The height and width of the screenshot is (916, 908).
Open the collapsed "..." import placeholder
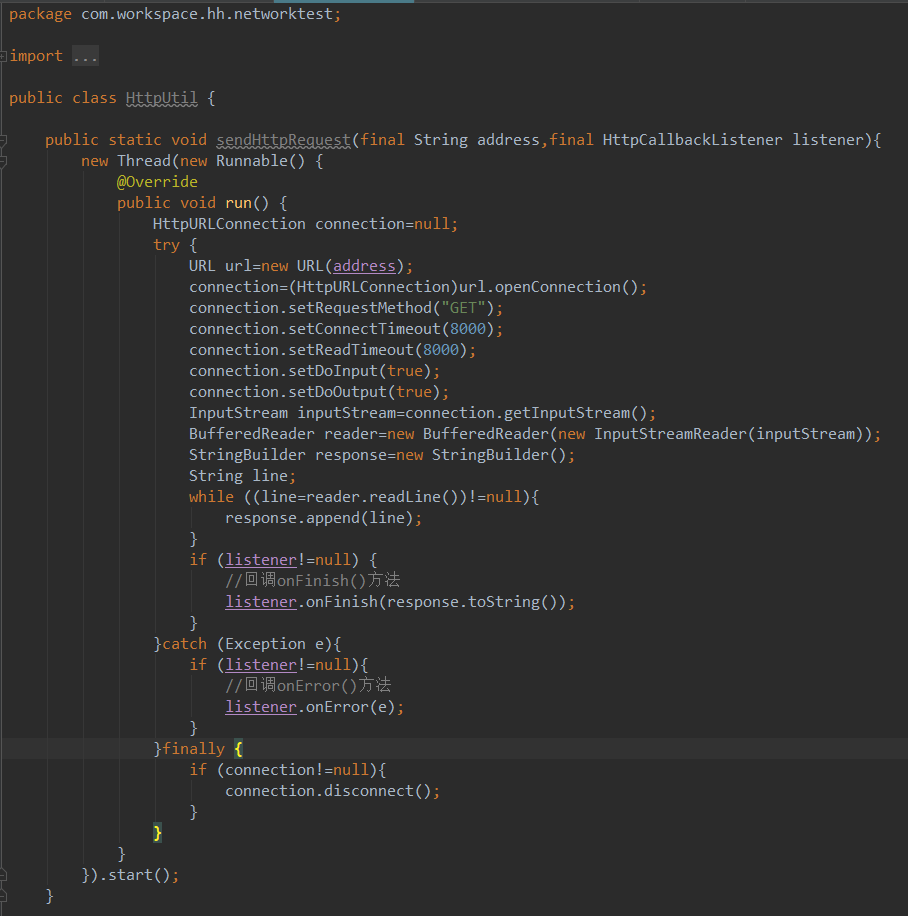coord(85,56)
